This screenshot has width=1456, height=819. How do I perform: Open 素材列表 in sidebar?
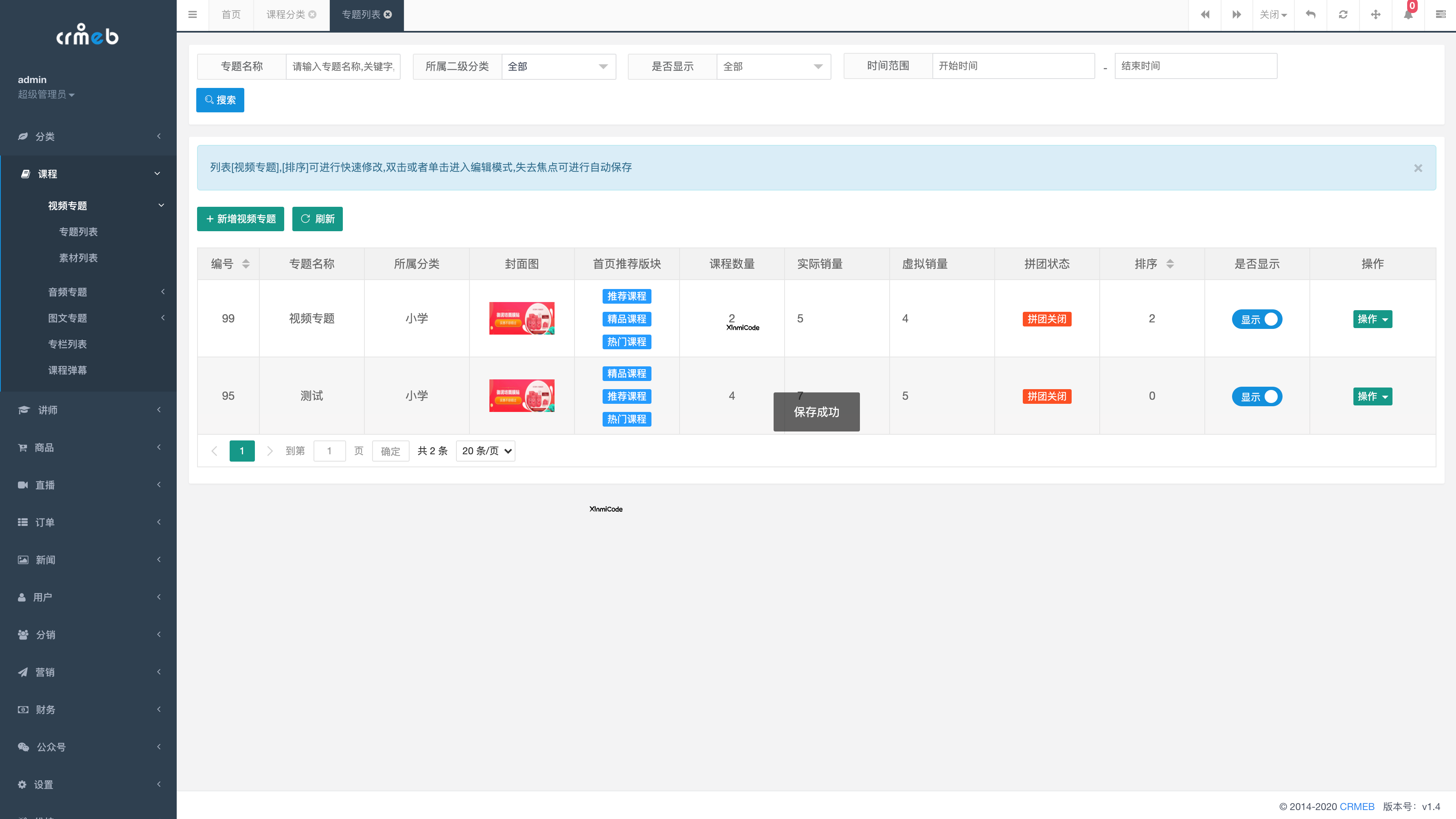(x=79, y=258)
